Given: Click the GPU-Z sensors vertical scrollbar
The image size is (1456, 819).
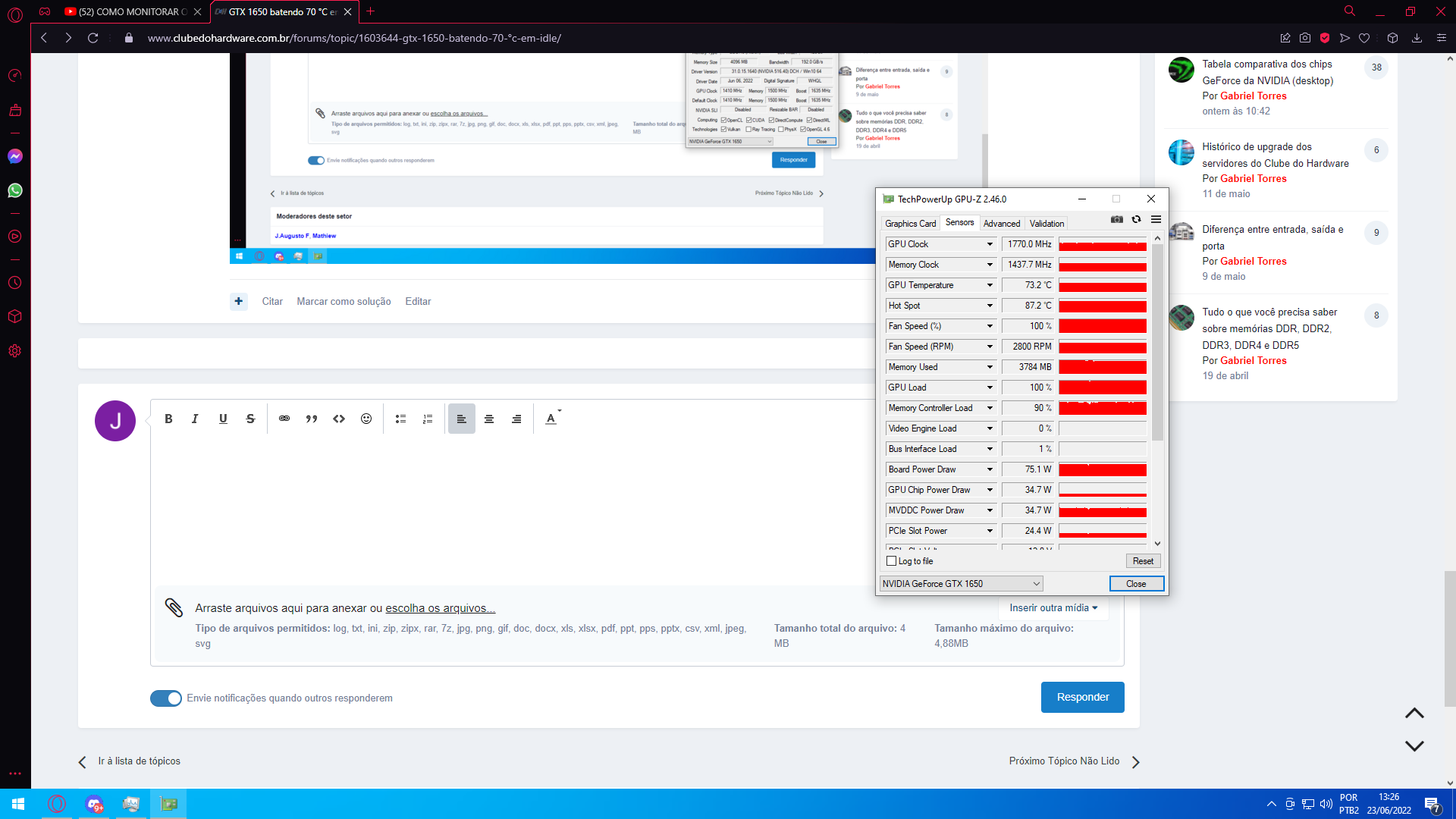Looking at the screenshot, I should point(1157,341).
